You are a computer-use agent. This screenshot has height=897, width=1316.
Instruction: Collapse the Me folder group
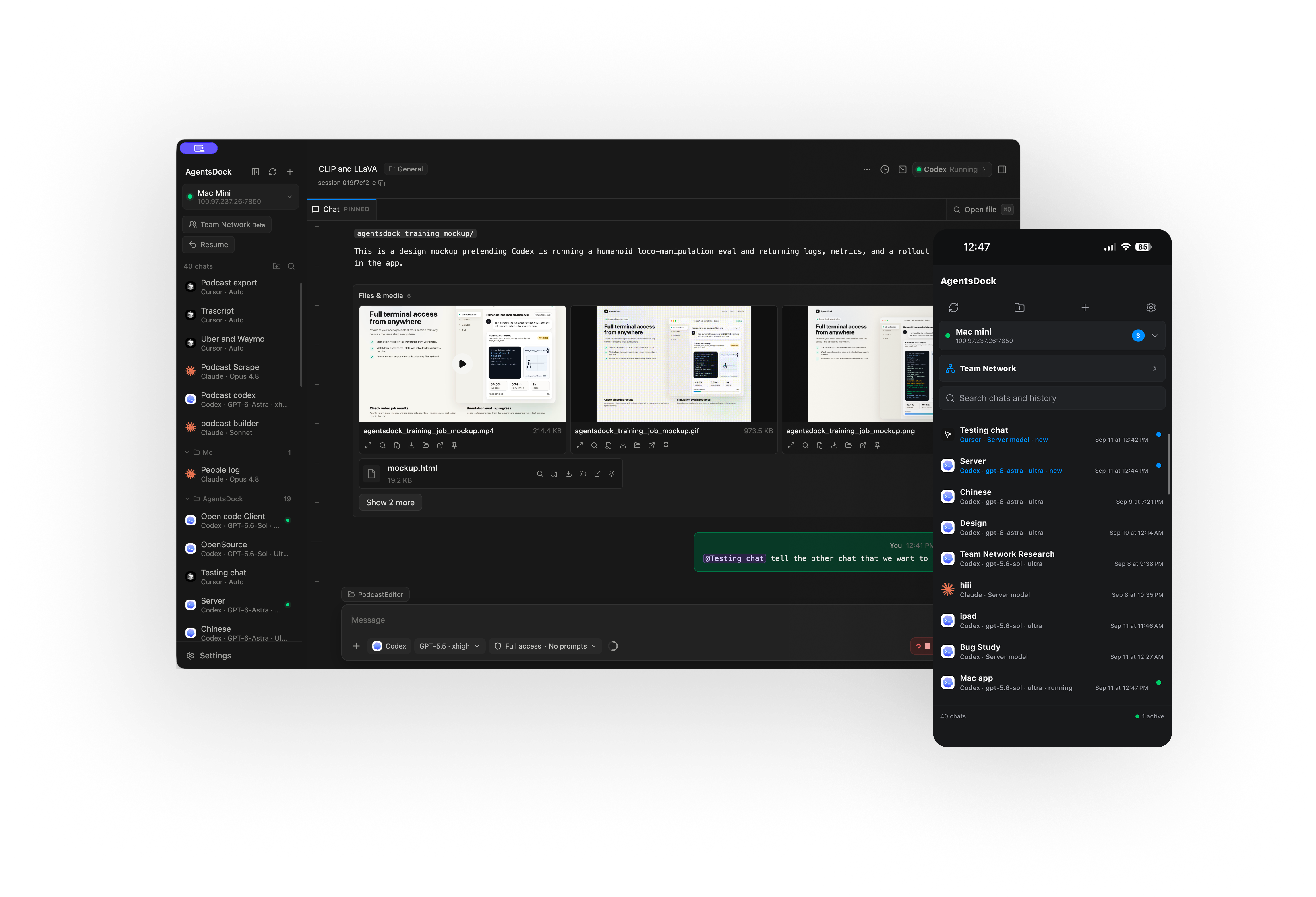click(187, 453)
